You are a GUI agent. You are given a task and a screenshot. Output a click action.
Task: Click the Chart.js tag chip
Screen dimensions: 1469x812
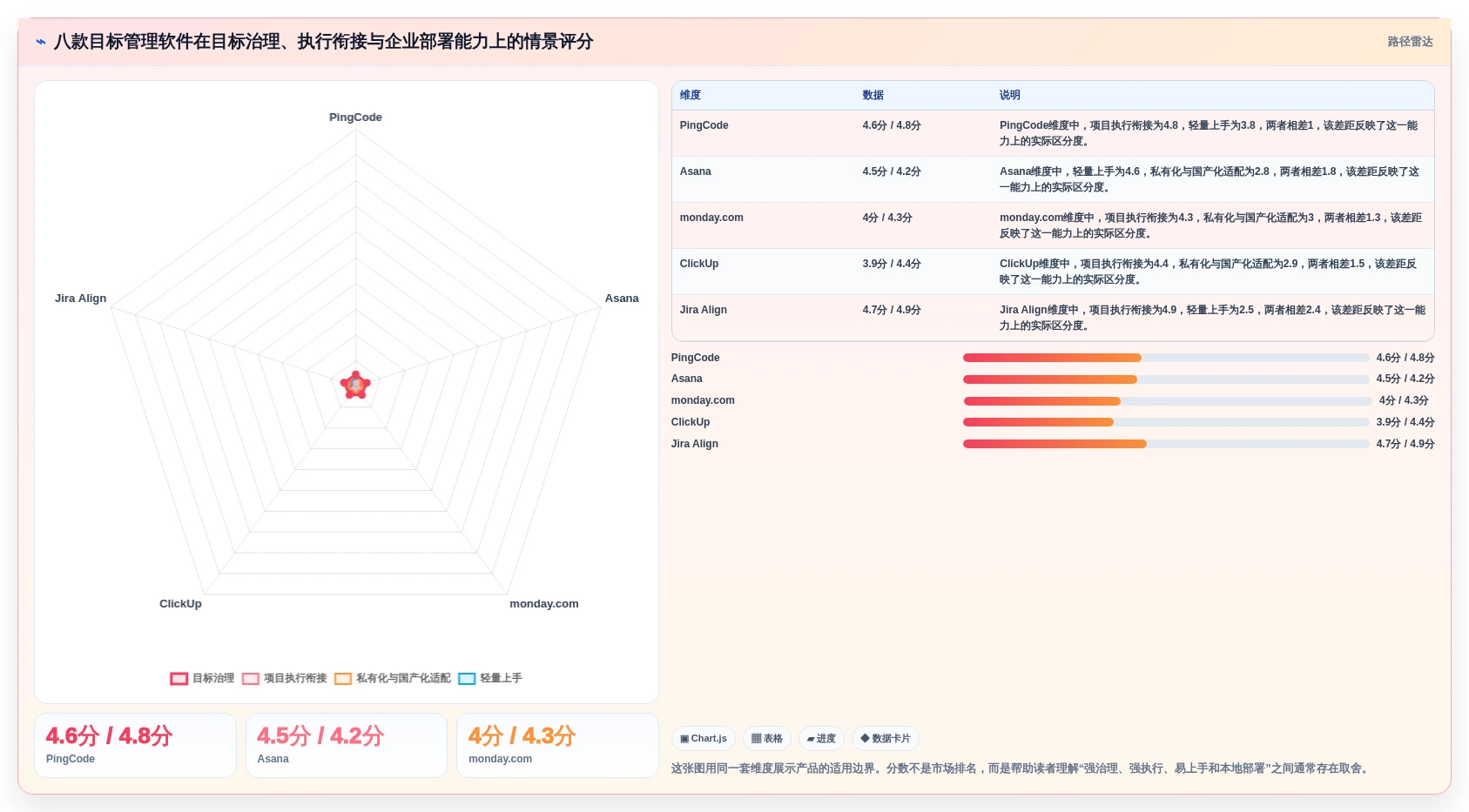point(704,739)
